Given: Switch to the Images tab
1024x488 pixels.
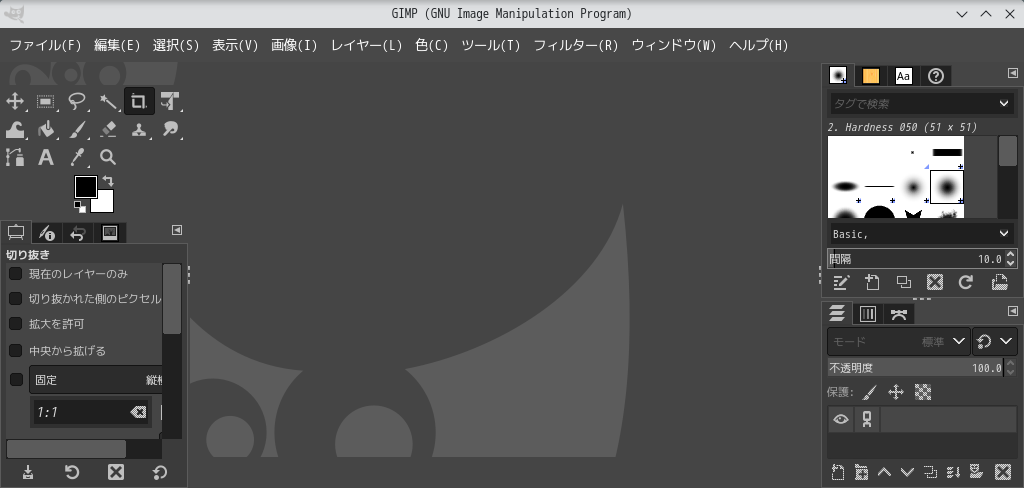Looking at the screenshot, I should pos(110,233).
